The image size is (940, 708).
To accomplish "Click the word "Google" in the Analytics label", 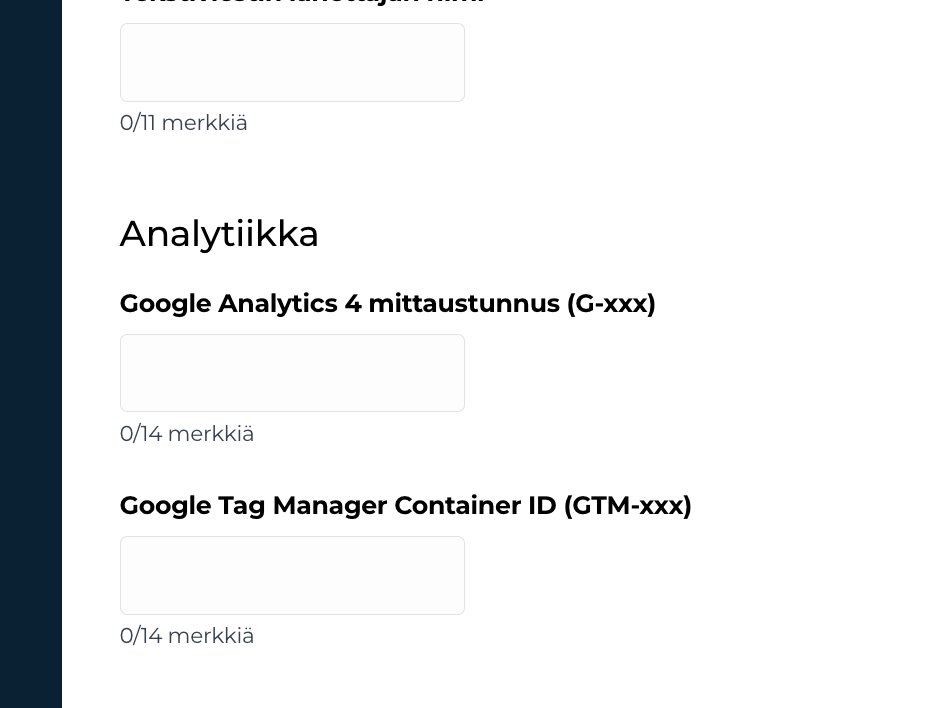I will click(x=165, y=303).
